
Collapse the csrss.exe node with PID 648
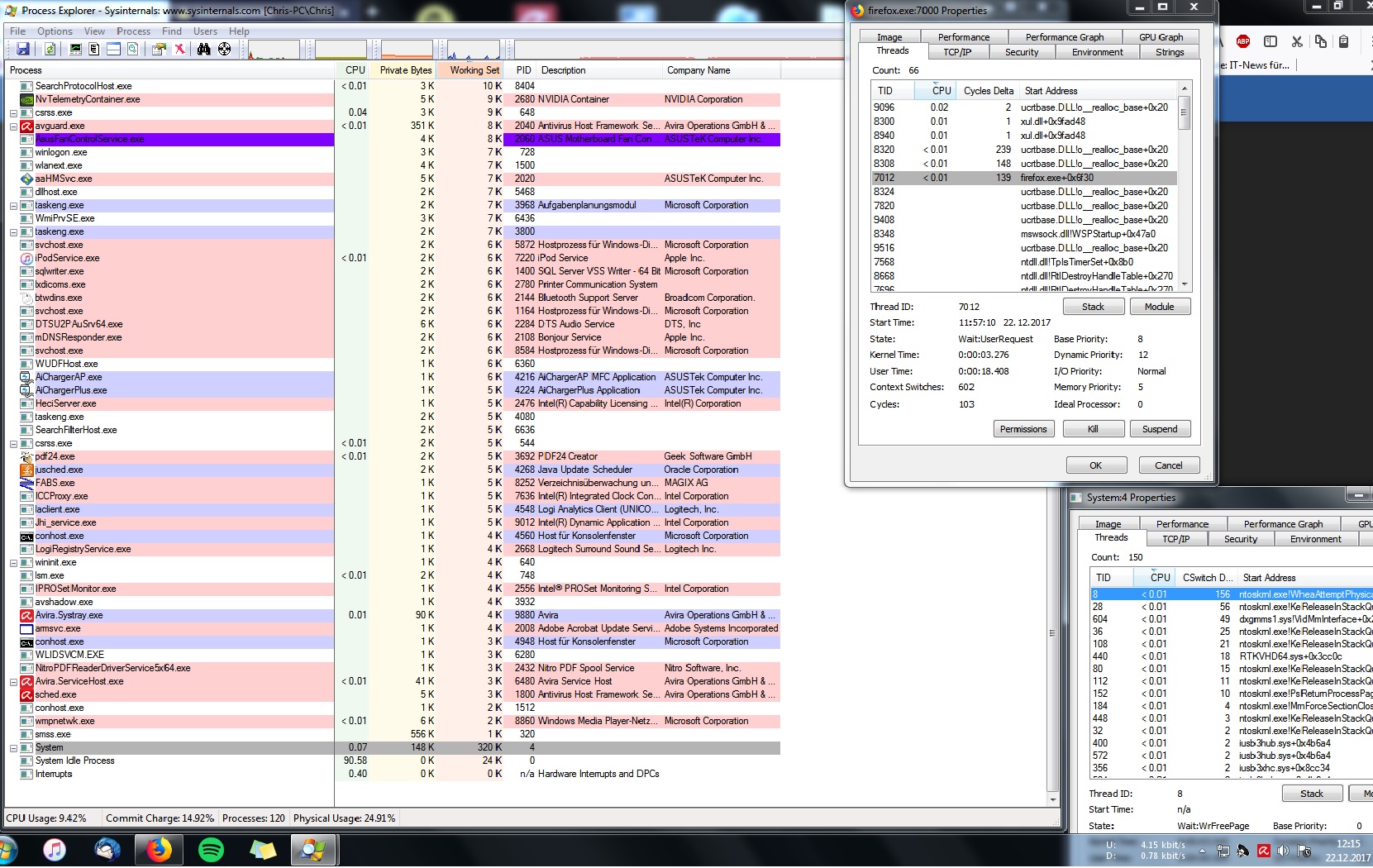(13, 113)
